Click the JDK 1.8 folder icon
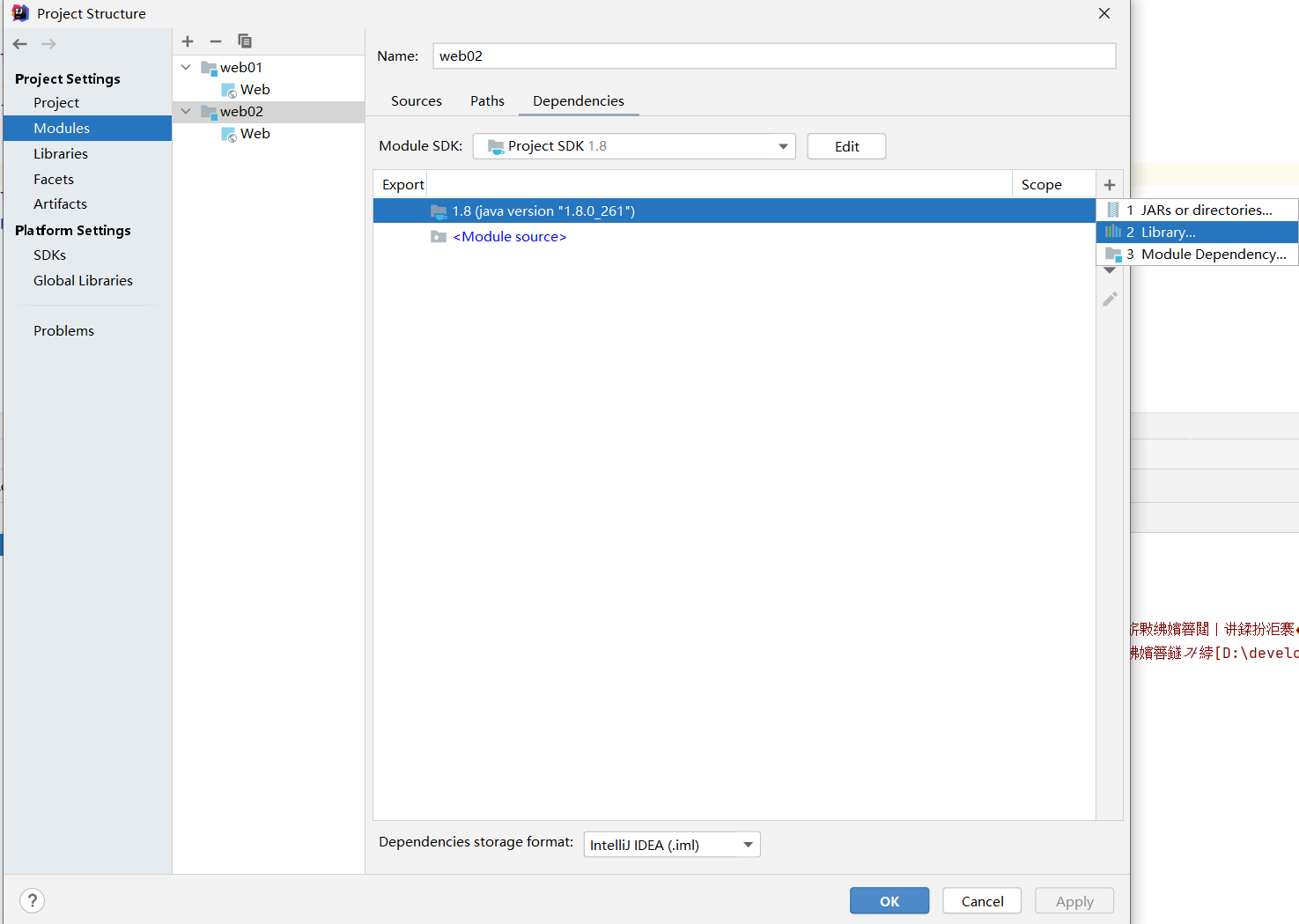 tap(439, 211)
